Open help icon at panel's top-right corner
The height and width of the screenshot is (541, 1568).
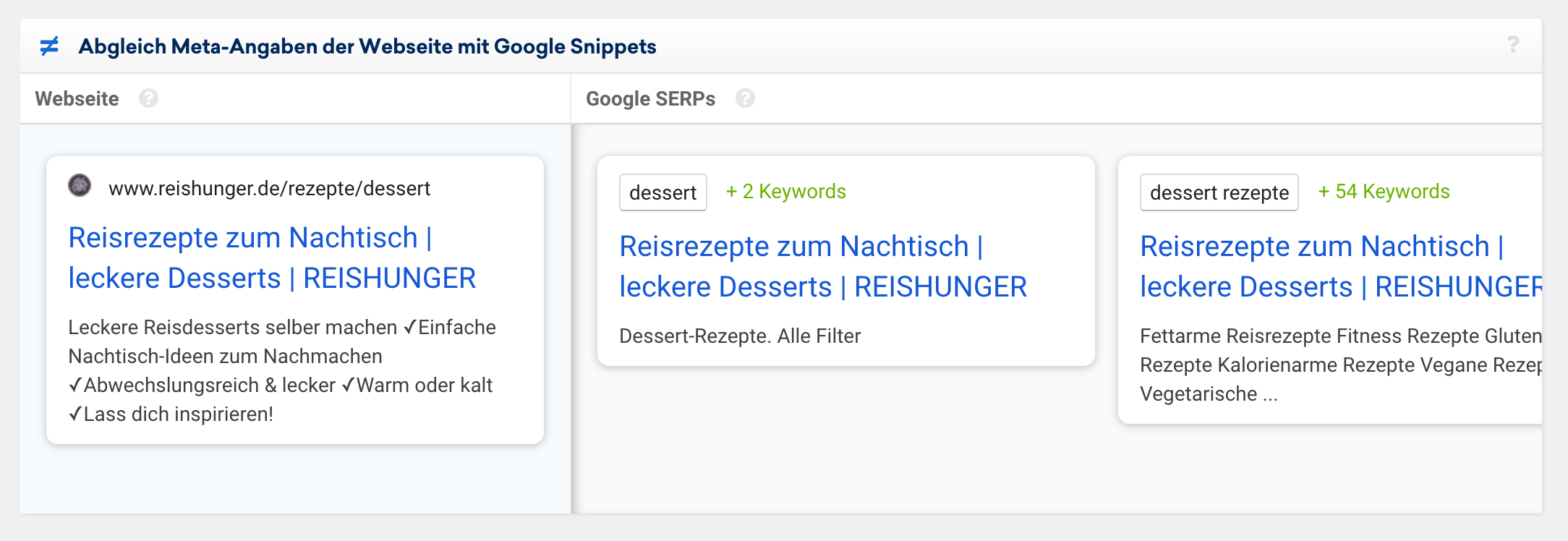coord(1512,45)
